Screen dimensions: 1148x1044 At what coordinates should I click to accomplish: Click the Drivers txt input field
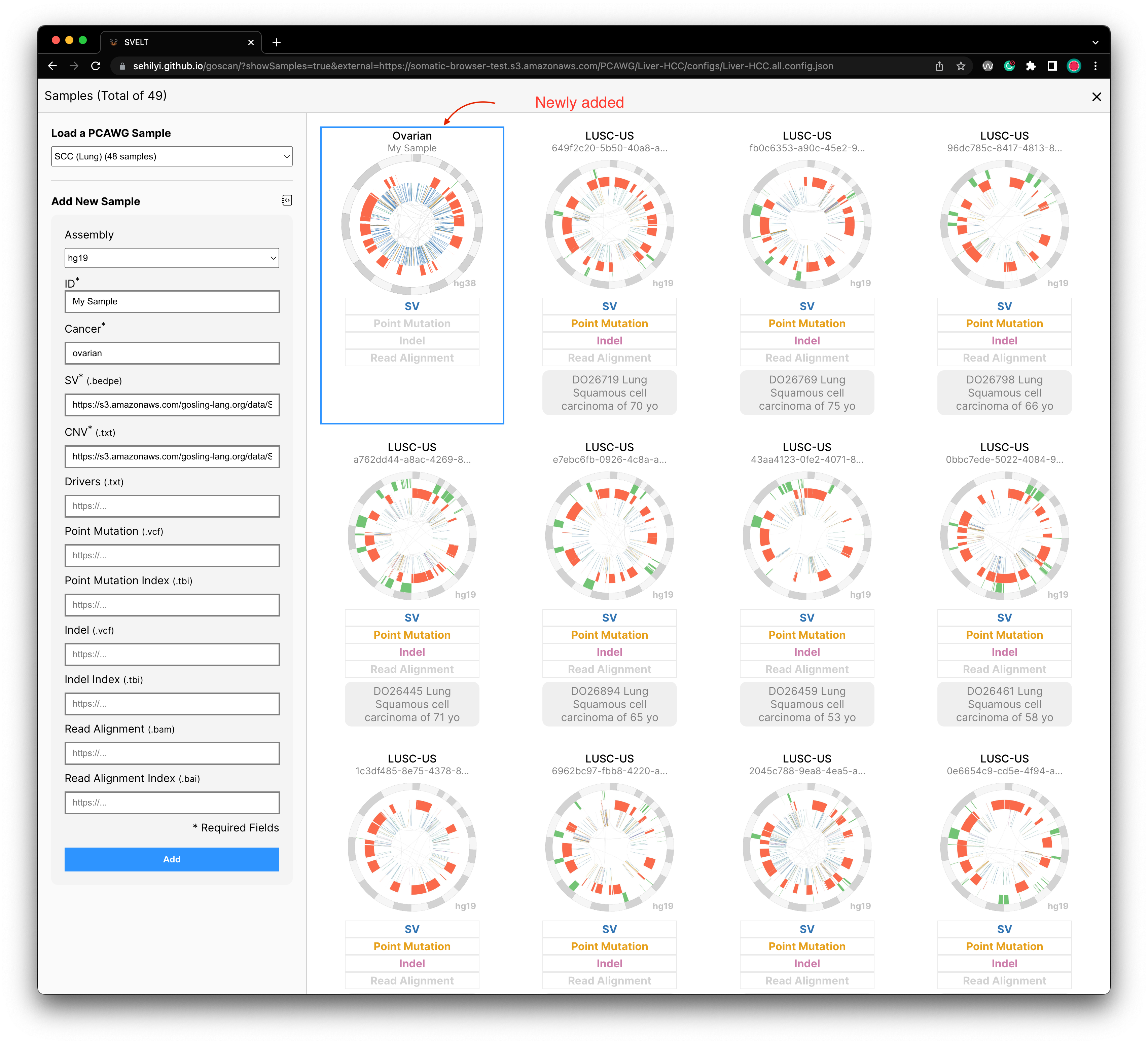pyautogui.click(x=172, y=506)
